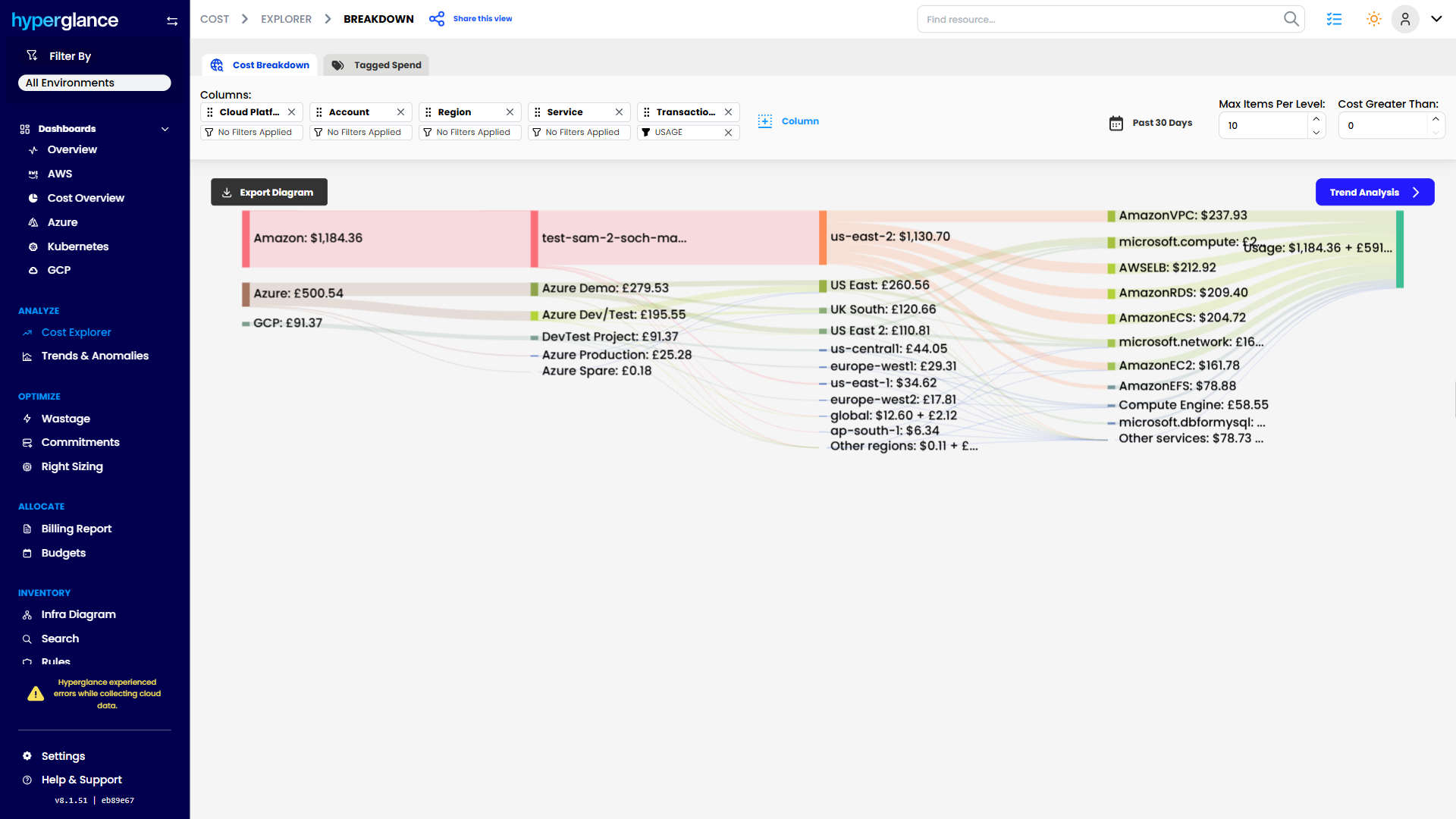The image size is (1456, 819).
Task: Open the Wastage menu item
Action: (x=65, y=419)
